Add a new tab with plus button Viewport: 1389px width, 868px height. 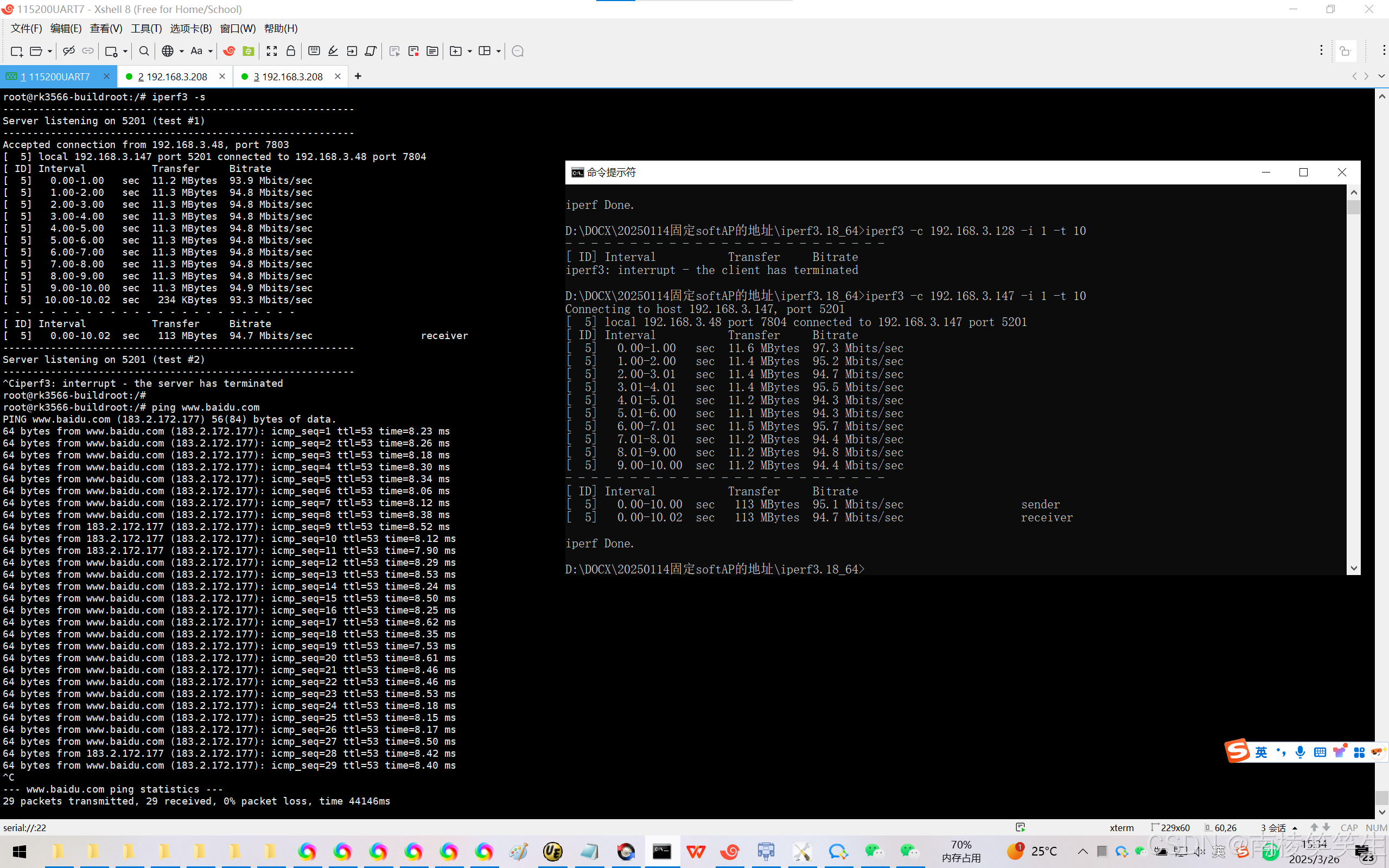[358, 76]
